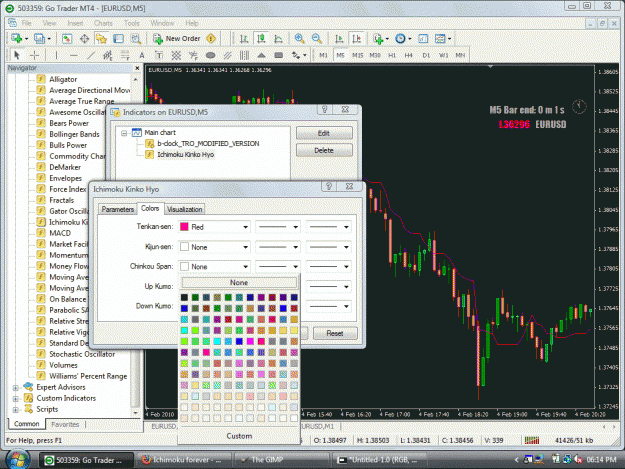The image size is (625, 469).
Task: Draw ellipse shape tool icon
Action: tap(210, 55)
